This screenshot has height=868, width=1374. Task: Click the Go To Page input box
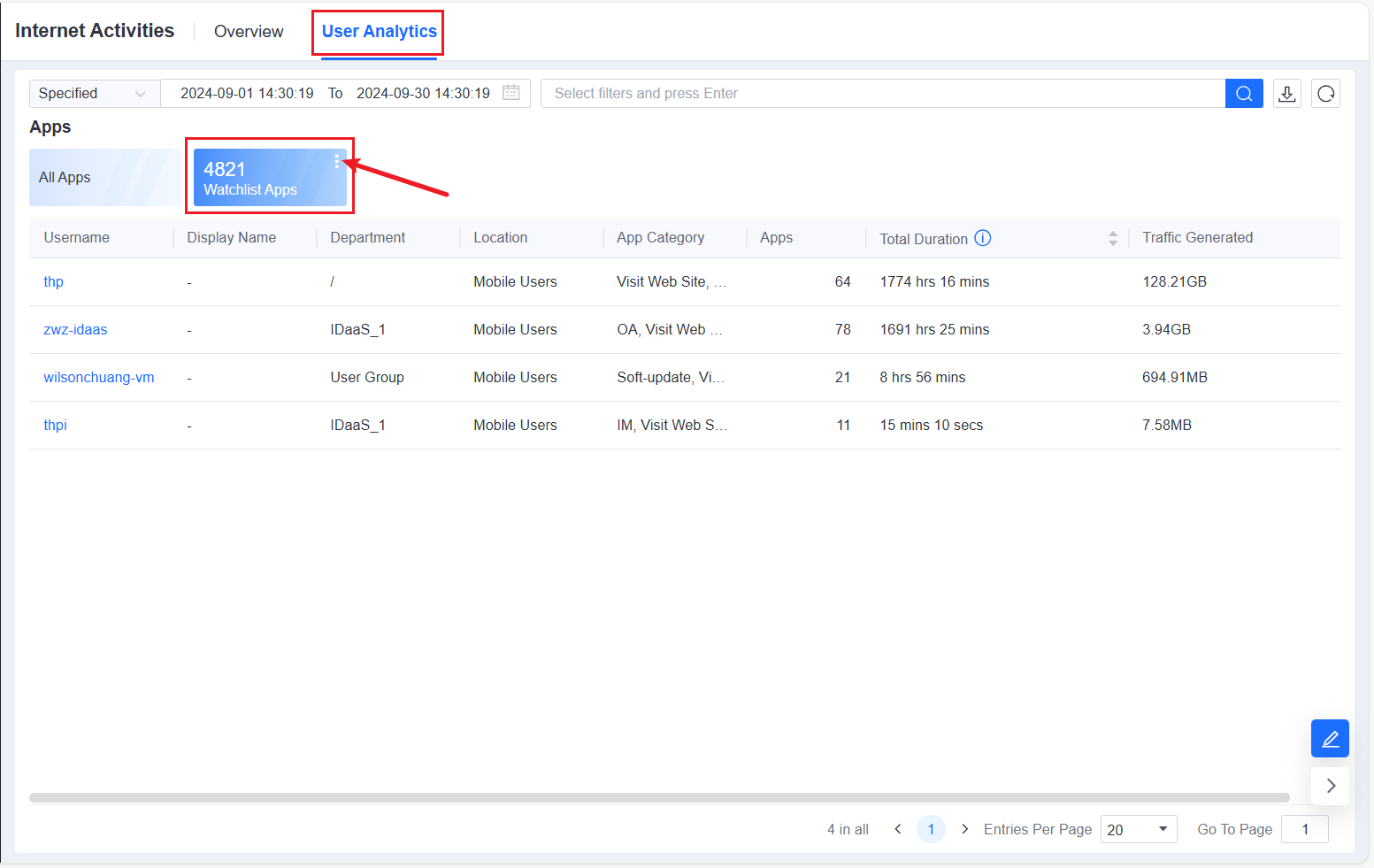pos(1304,829)
